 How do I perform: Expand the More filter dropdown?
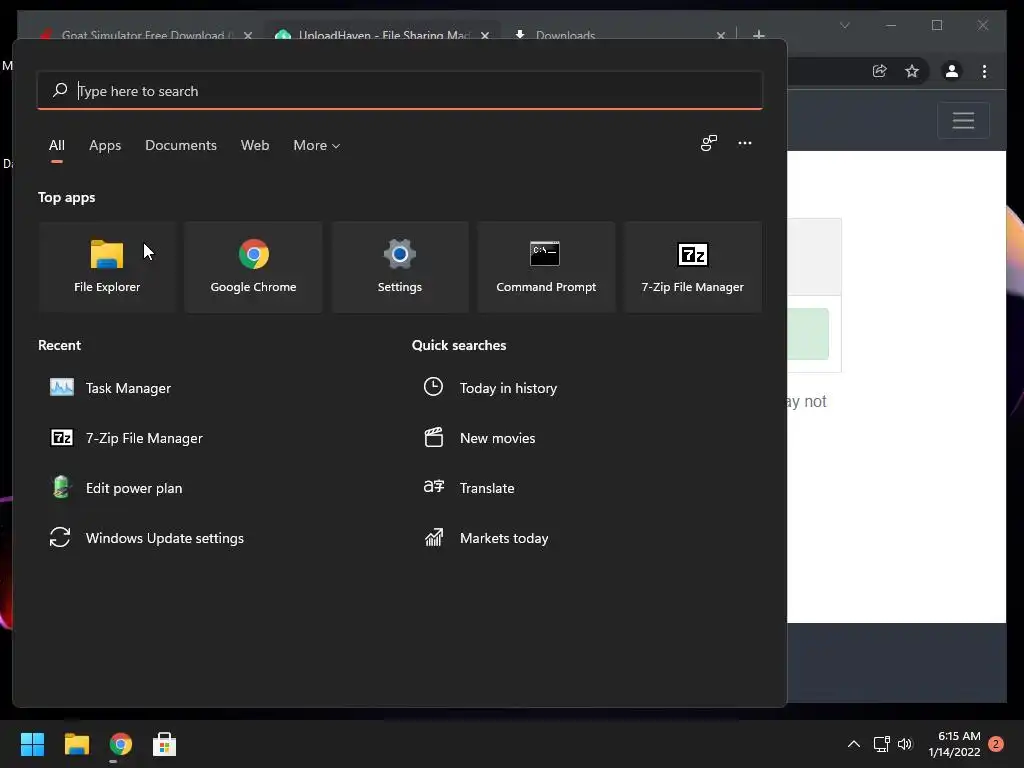317,145
